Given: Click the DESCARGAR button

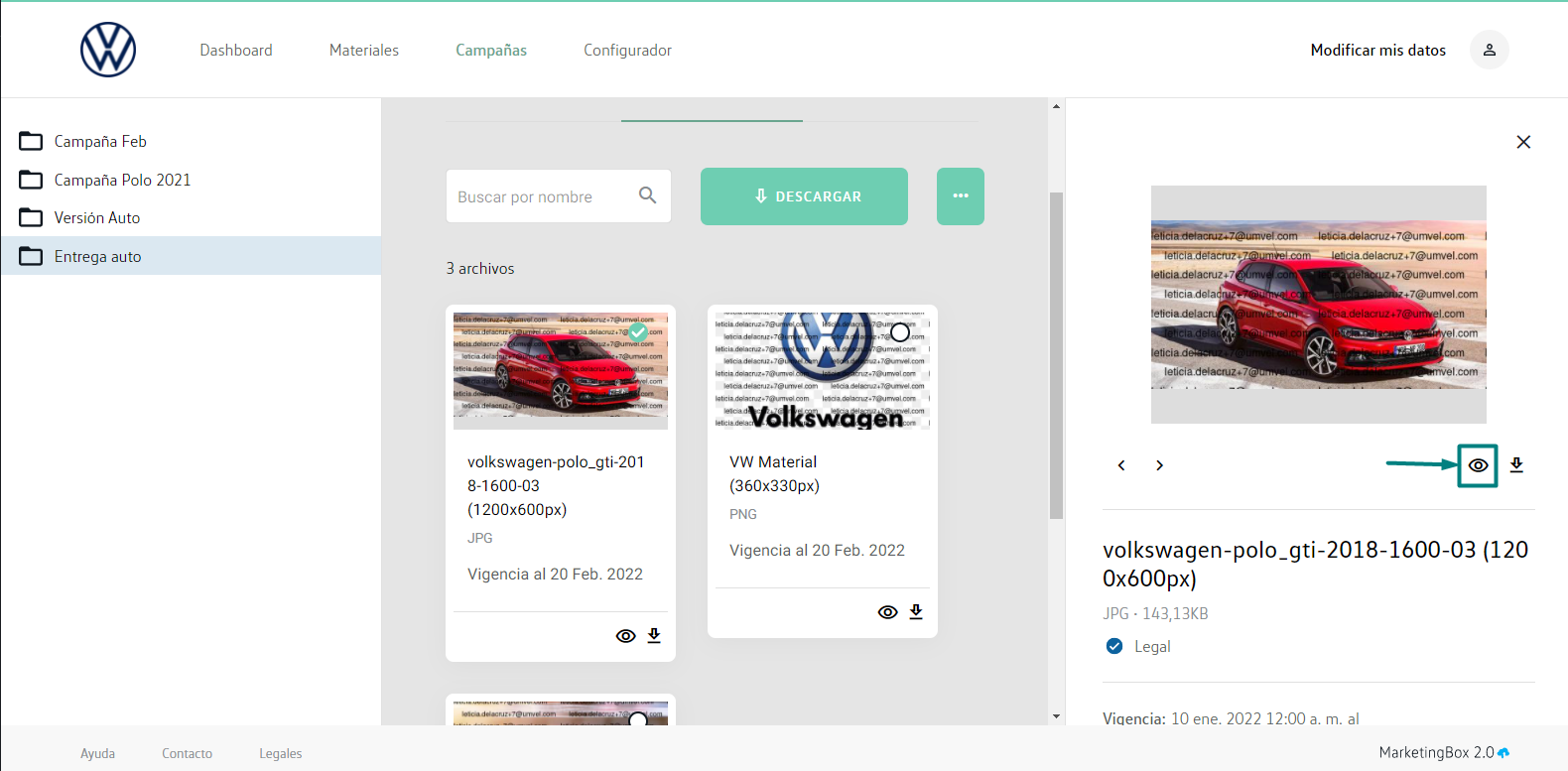Looking at the screenshot, I should 804,196.
